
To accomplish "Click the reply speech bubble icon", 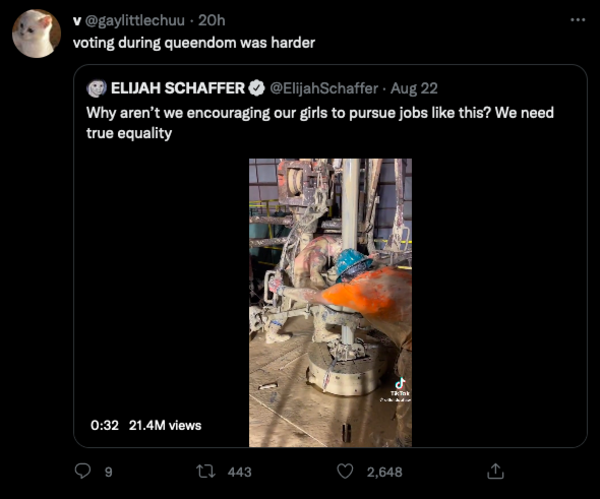I will (83, 471).
